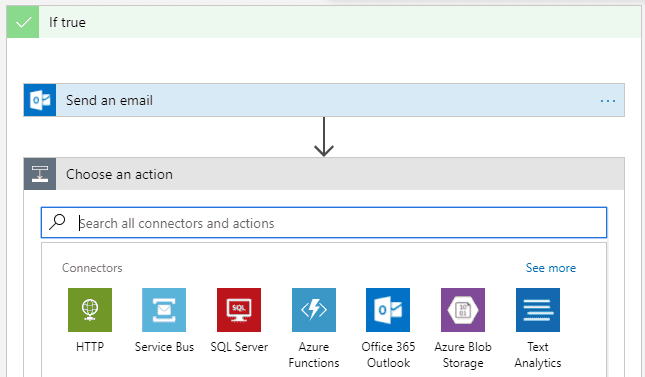Click the Connectors section label
Screen dimensions: 645x377
(x=92, y=268)
